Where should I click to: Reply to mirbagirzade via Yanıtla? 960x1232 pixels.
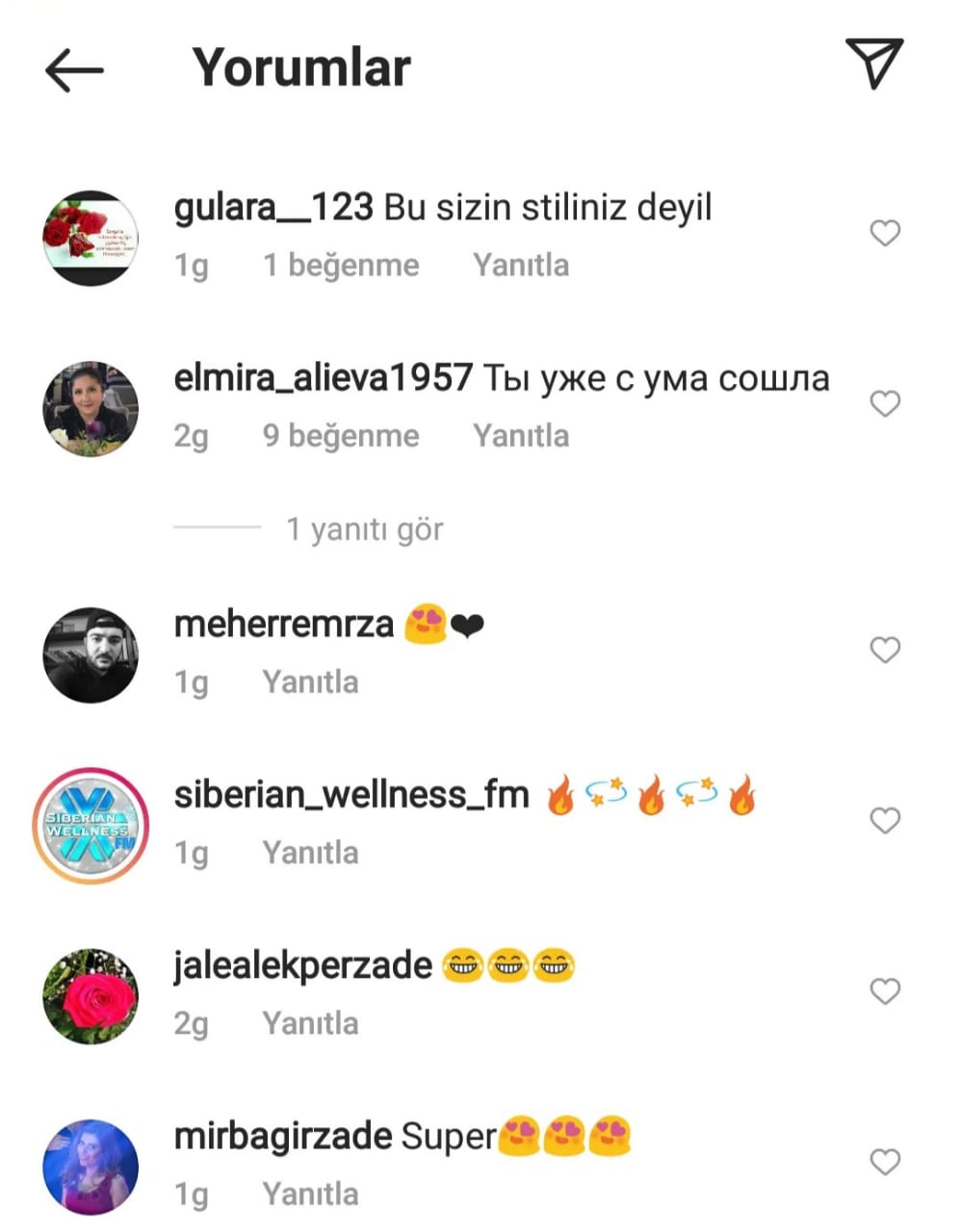[x=310, y=1194]
